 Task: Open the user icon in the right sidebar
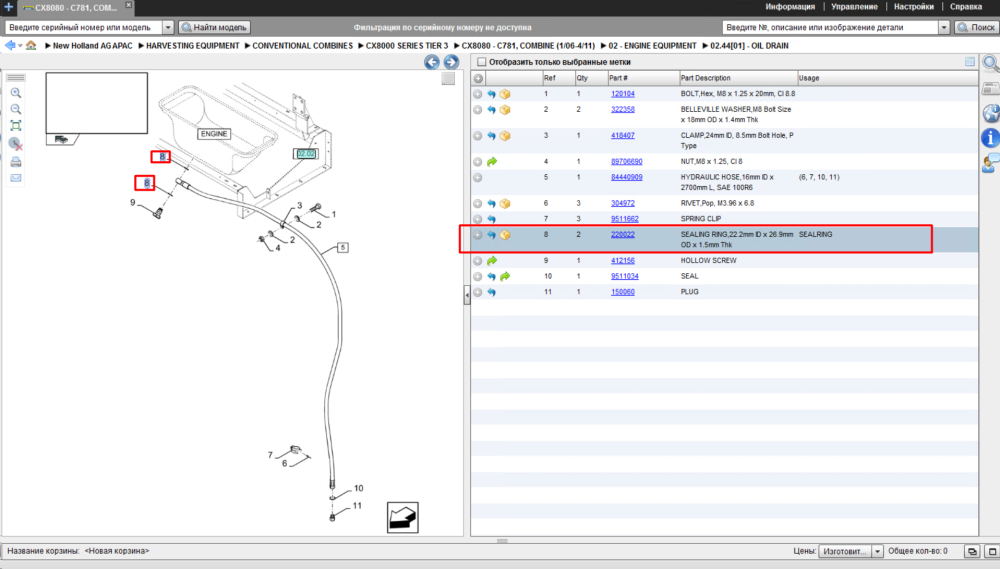[x=990, y=163]
